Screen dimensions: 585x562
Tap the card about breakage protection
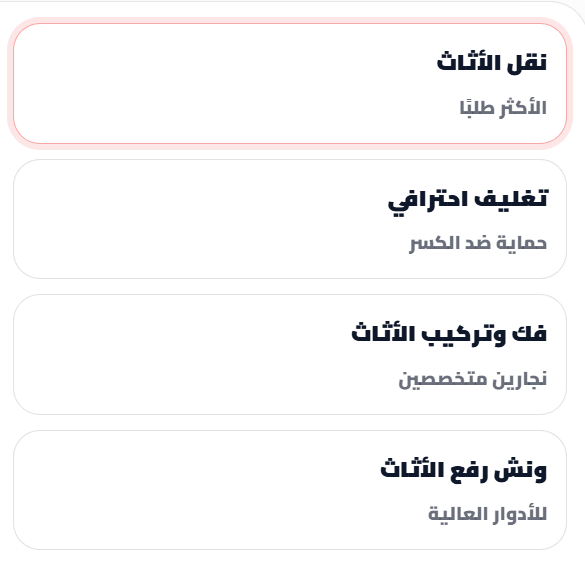pos(290,219)
